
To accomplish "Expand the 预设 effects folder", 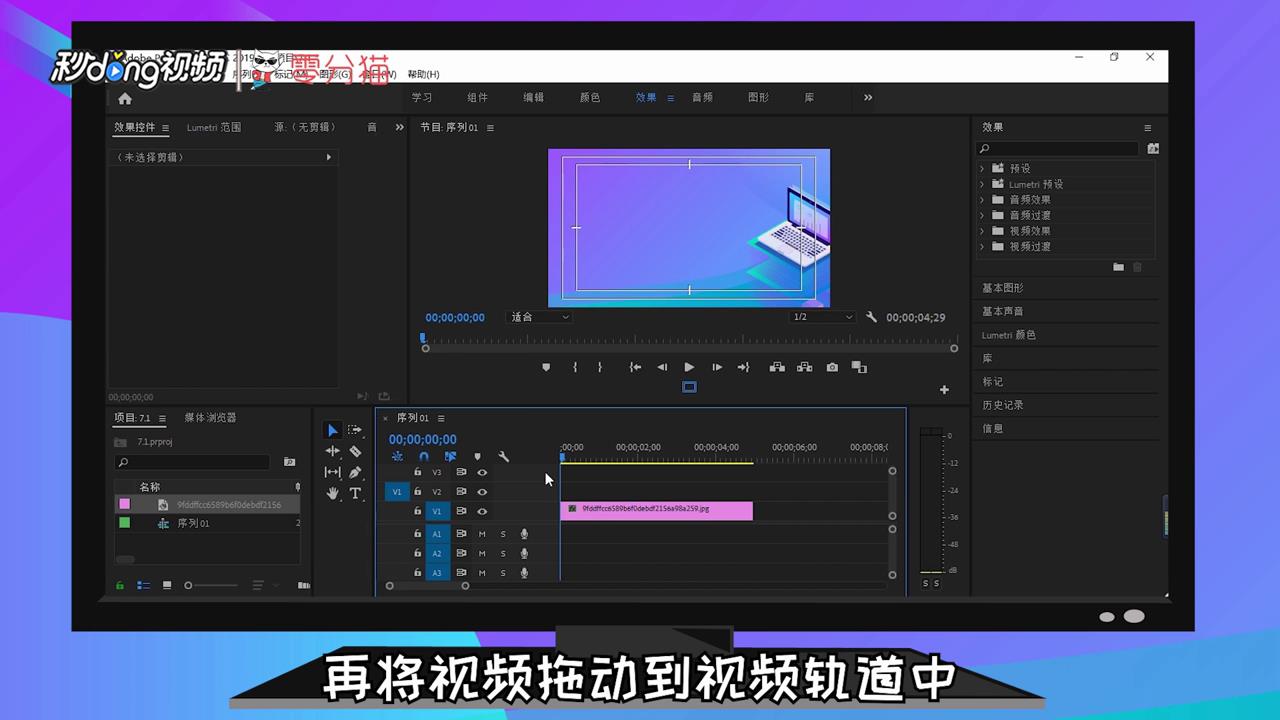I will click(982, 168).
